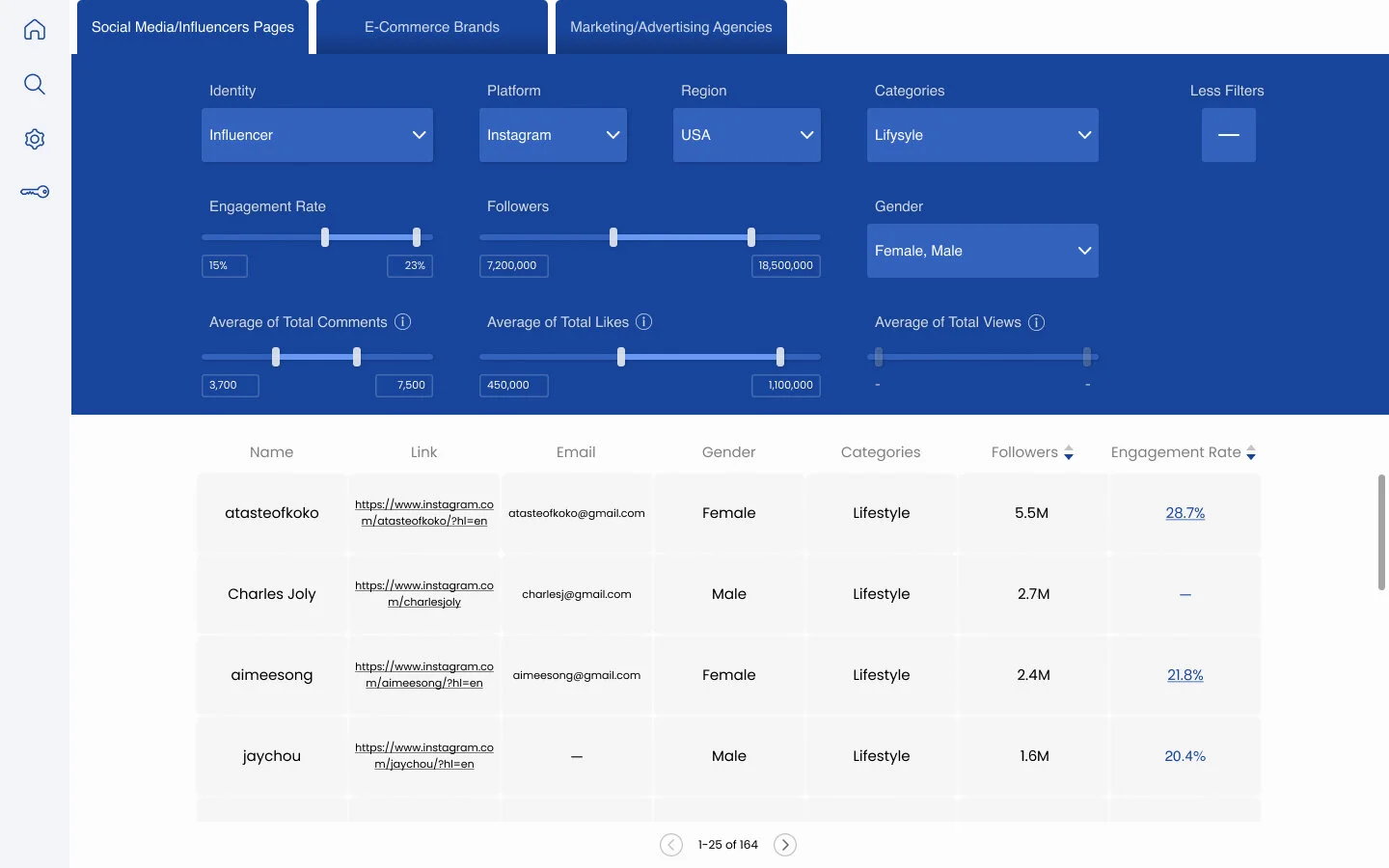Click the Total Comments maximum slider handle
This screenshot has height=868, width=1389.
pos(357,357)
